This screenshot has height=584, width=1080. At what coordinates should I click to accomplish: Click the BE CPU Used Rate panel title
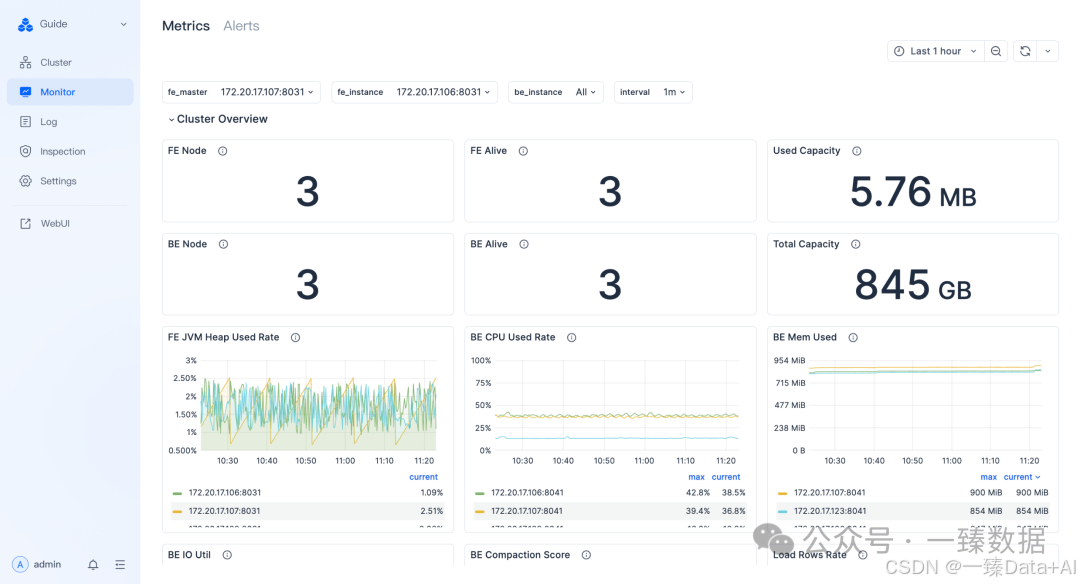[x=512, y=337]
